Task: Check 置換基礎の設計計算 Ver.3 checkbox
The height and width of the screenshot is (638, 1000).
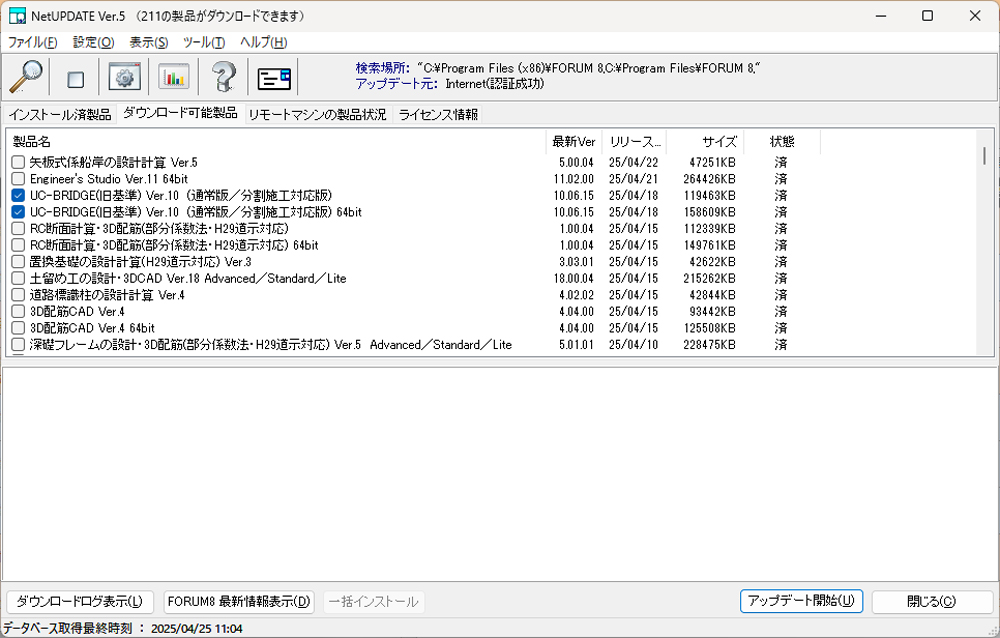Action: [x=18, y=262]
